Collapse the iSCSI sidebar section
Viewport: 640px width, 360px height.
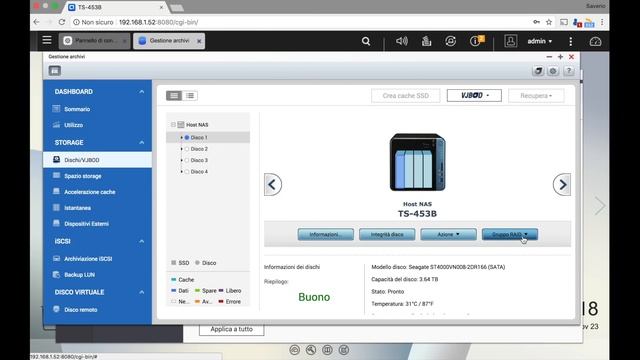(x=141, y=241)
